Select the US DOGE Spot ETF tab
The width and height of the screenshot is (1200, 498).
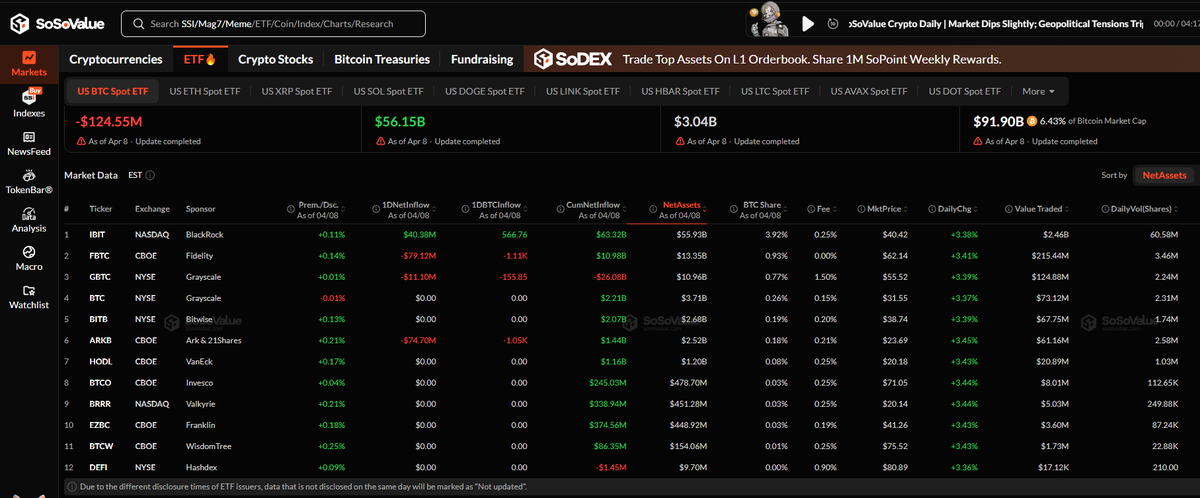[484, 91]
